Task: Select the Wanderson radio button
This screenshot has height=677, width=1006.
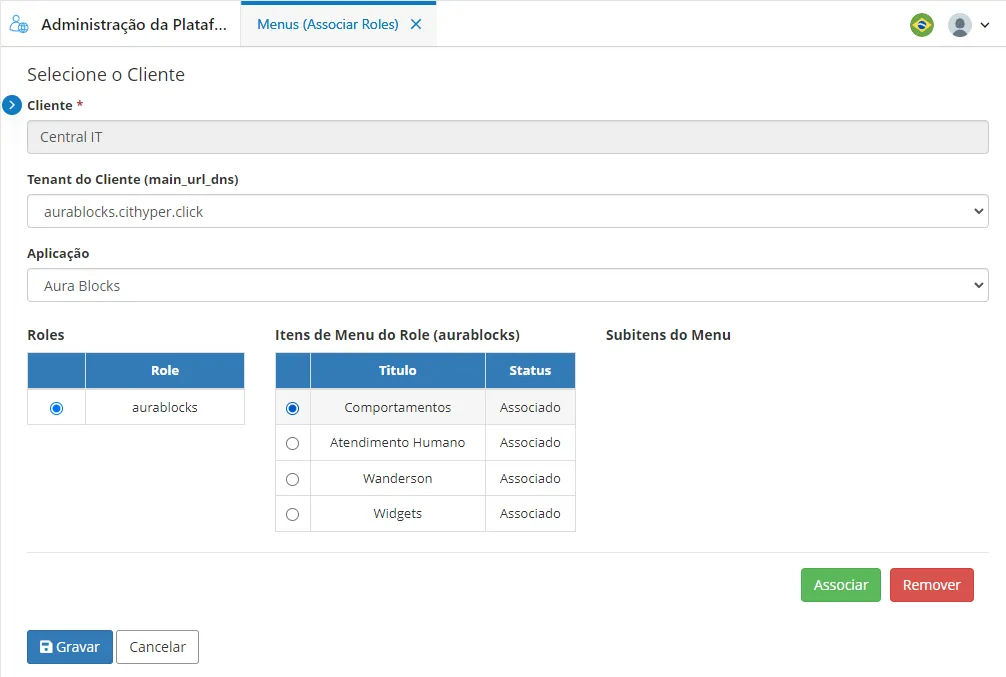Action: click(293, 479)
